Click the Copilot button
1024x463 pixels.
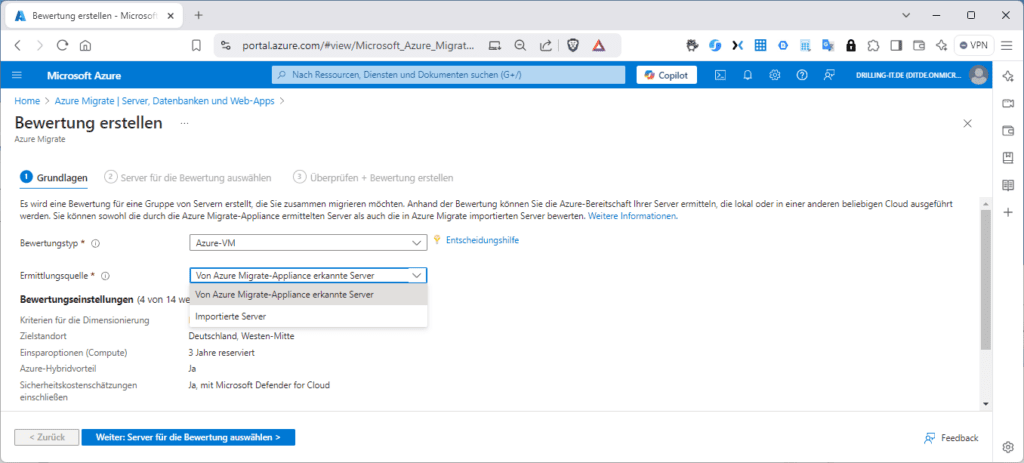(x=666, y=75)
